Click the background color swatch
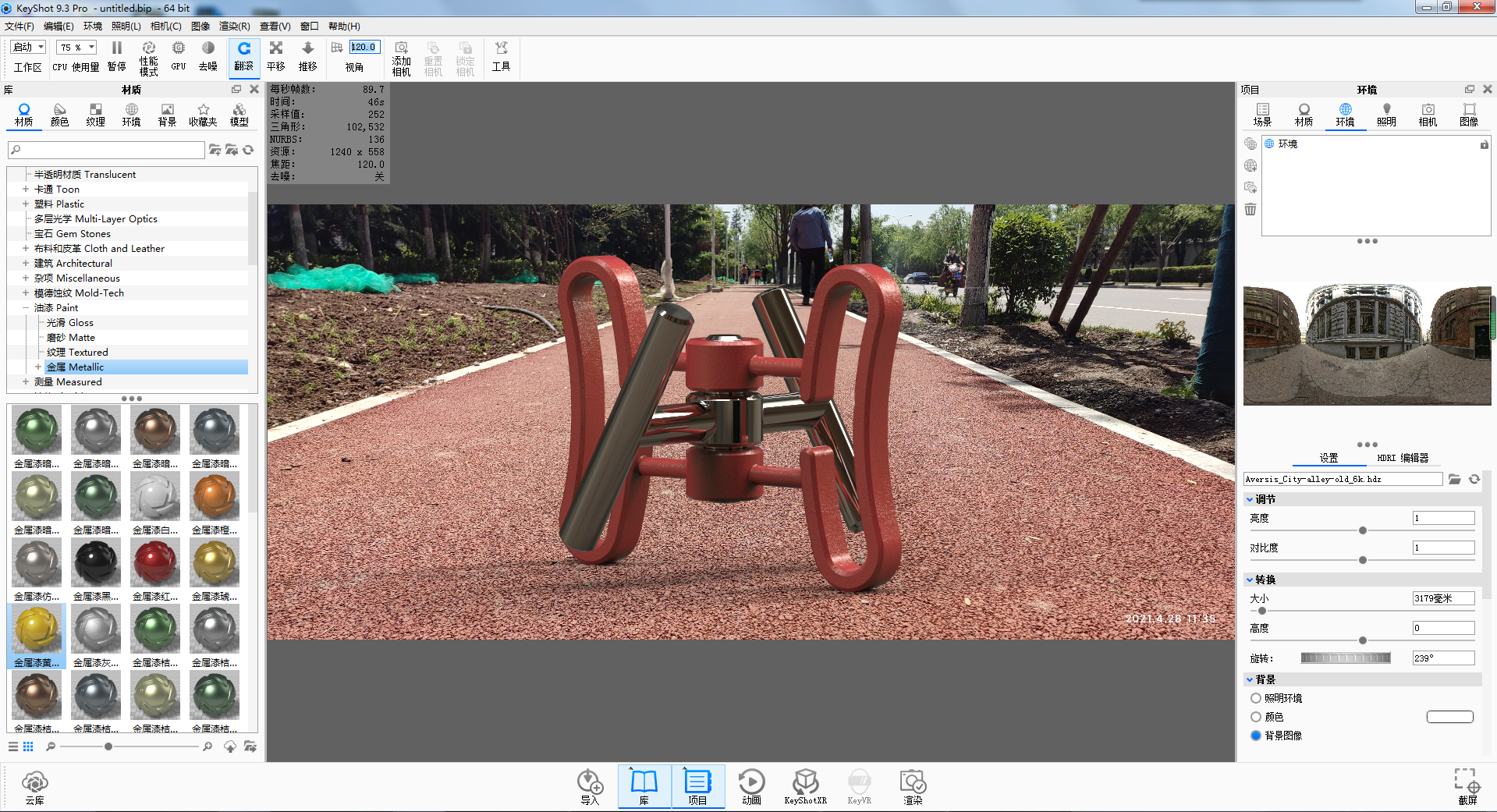The image size is (1497, 812). tap(1450, 717)
